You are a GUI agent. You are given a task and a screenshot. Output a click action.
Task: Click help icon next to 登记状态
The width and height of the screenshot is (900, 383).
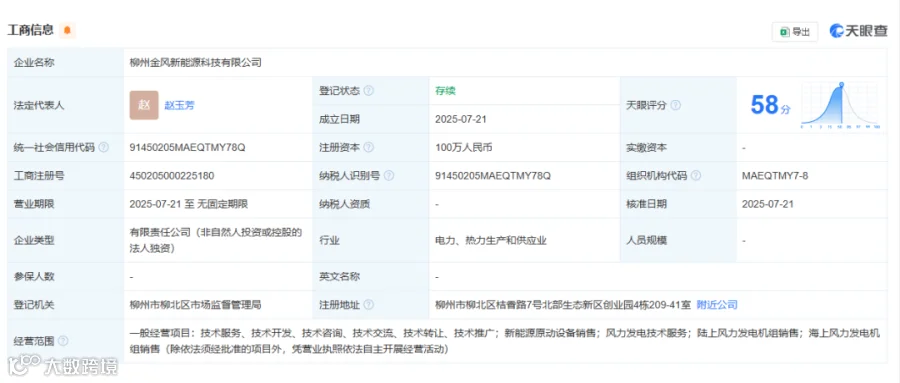click(368, 91)
